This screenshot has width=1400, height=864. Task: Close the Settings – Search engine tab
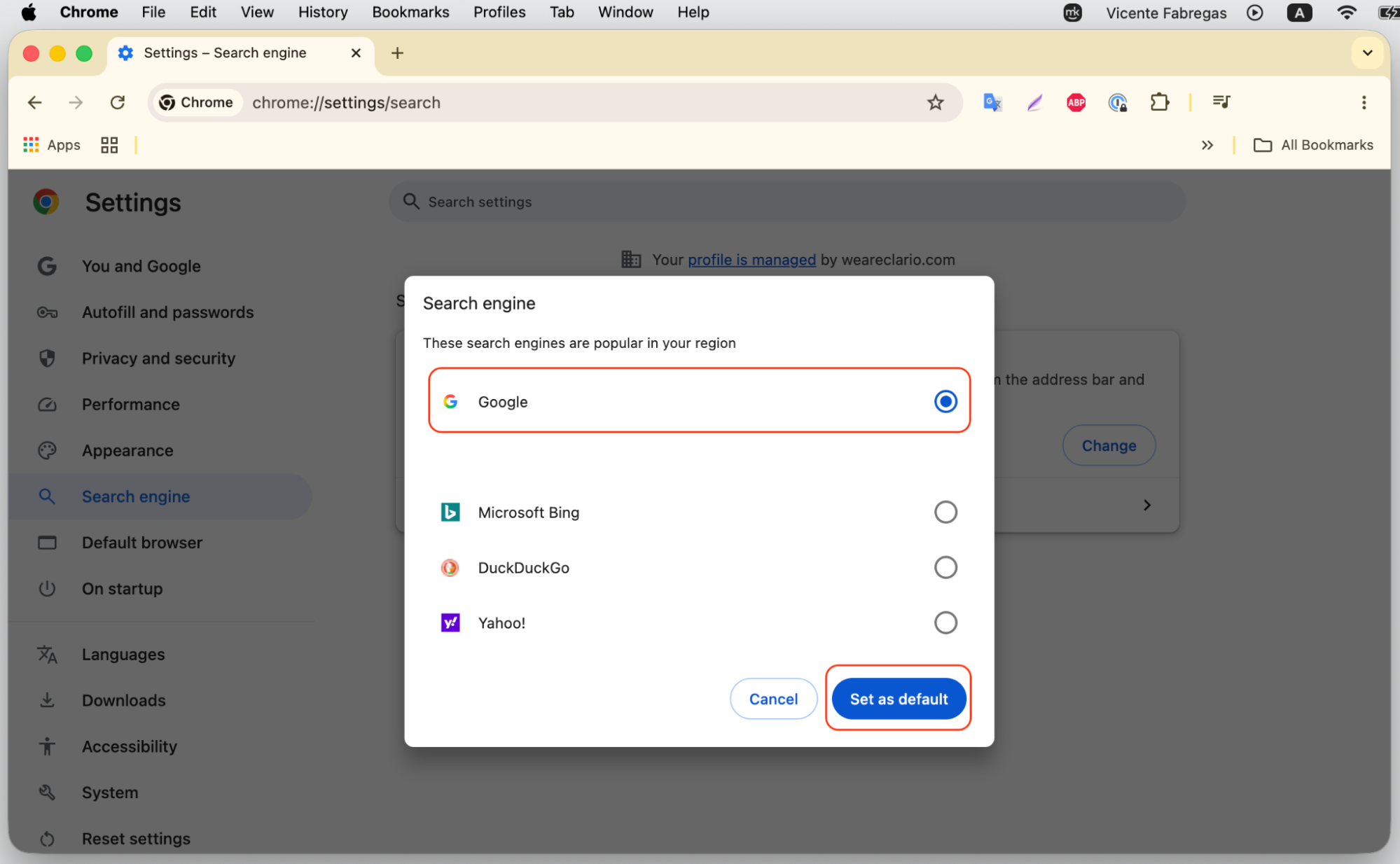[356, 53]
